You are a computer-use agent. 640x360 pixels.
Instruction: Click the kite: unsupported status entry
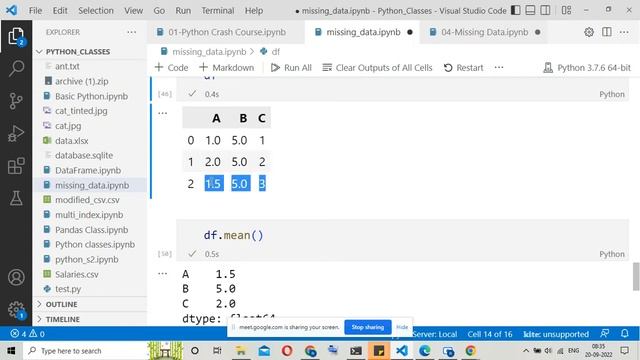pos(556,334)
